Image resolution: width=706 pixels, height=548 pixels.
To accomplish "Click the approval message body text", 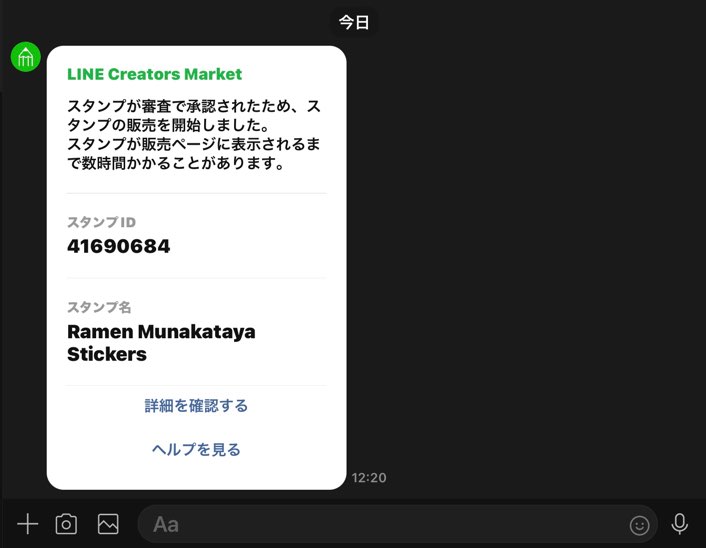I will point(194,134).
